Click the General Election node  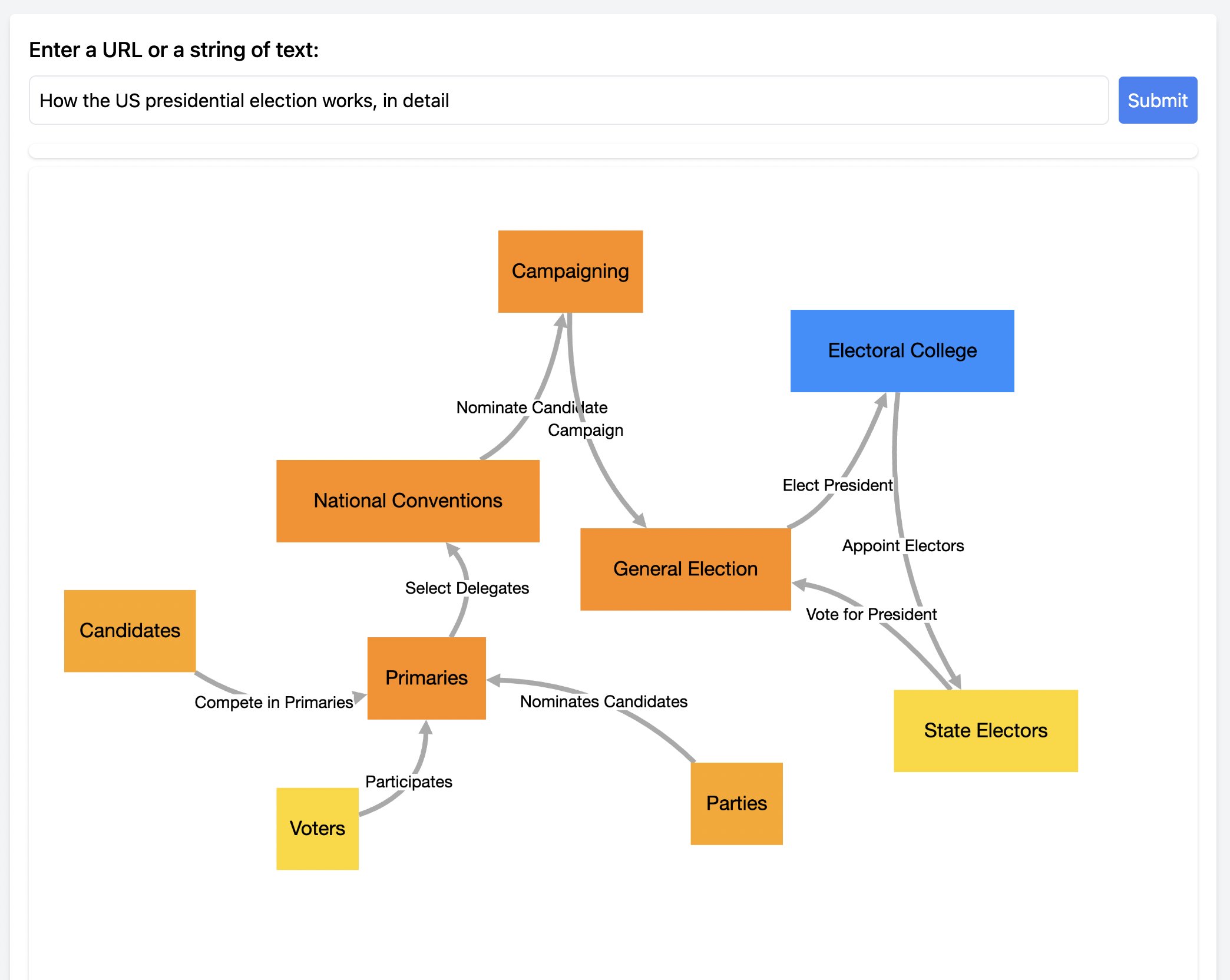click(686, 569)
